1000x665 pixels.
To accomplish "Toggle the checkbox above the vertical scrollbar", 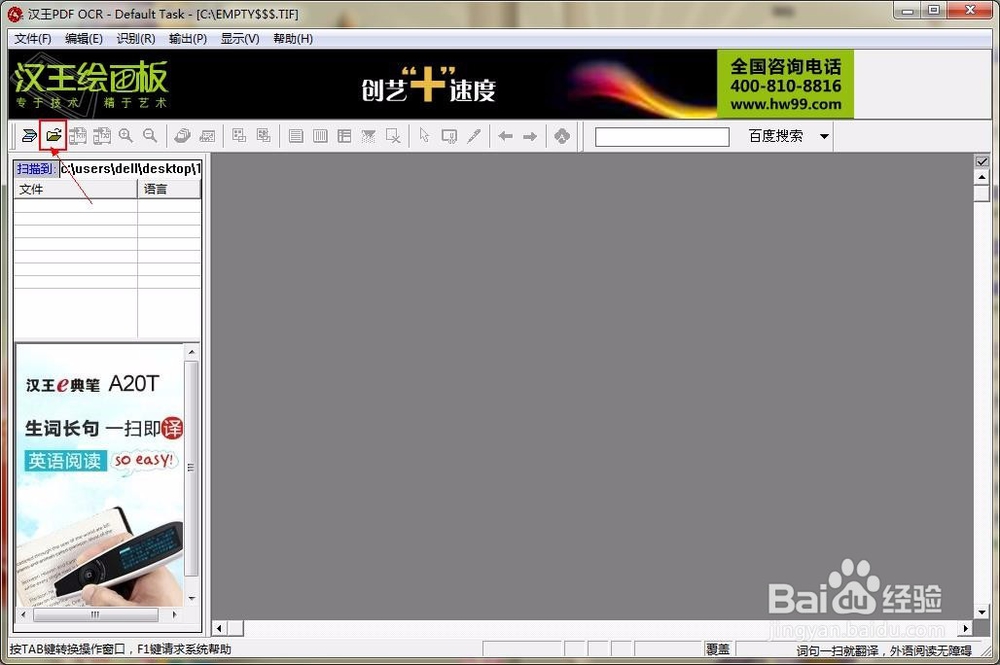I will 982,161.
